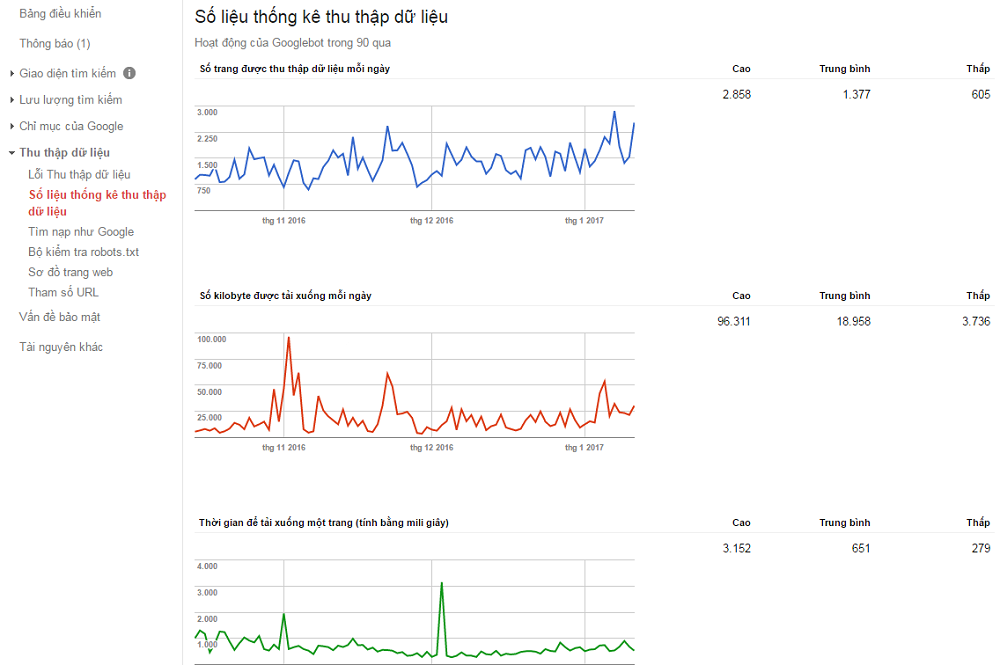
Task: Open Sơ đồ trang web page
Action: click(70, 272)
